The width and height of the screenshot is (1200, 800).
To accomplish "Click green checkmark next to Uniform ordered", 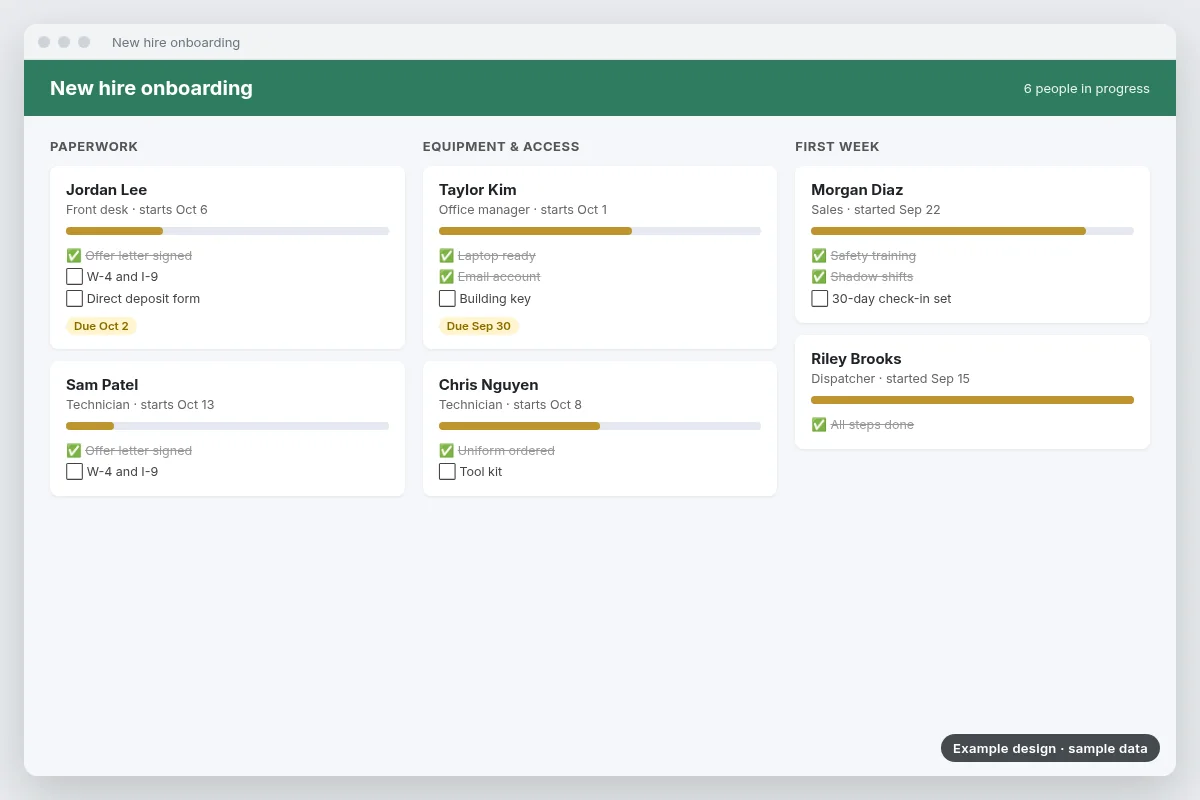I will click(447, 451).
